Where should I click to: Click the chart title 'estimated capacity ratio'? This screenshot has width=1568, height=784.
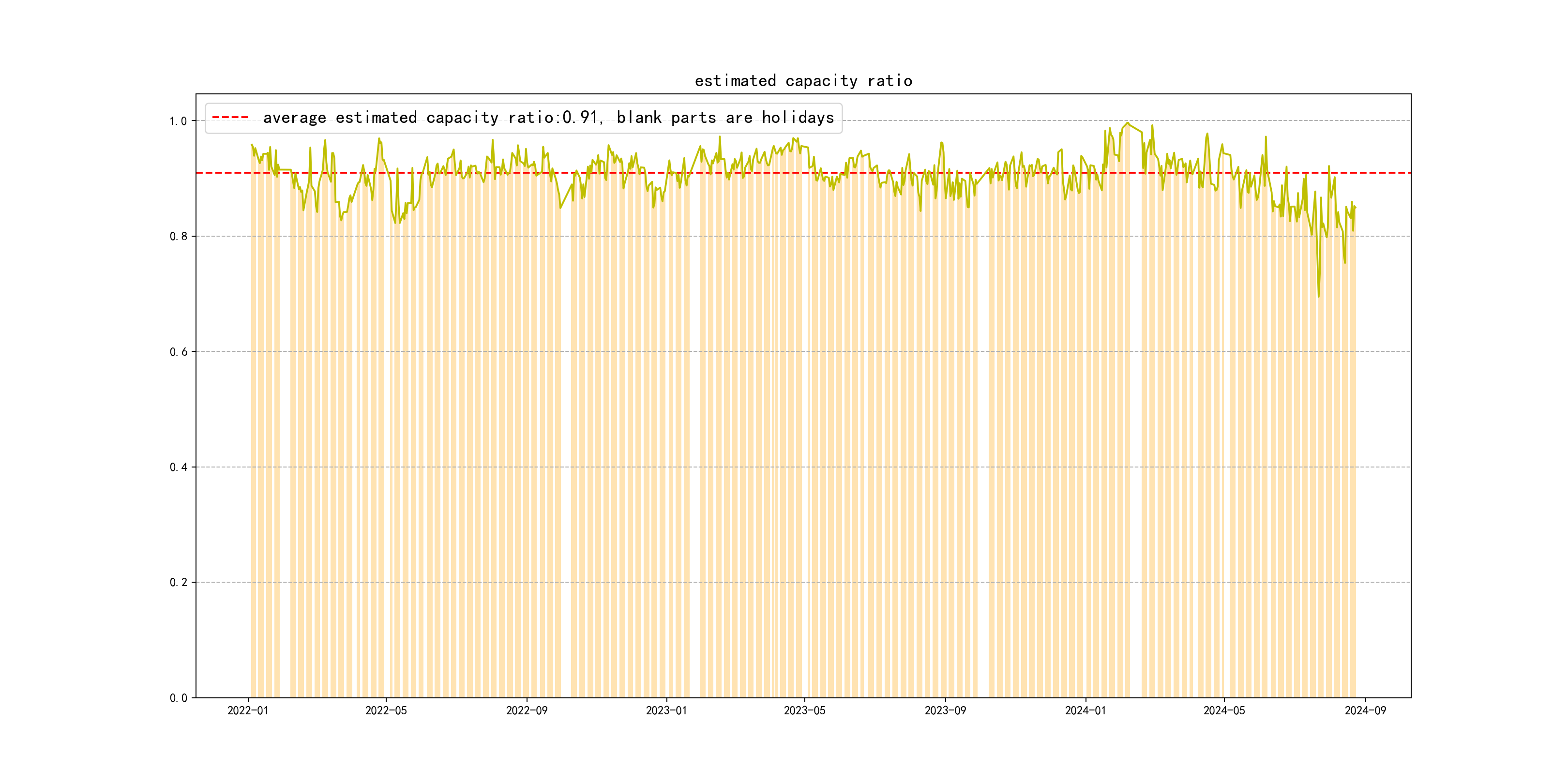[x=803, y=81]
